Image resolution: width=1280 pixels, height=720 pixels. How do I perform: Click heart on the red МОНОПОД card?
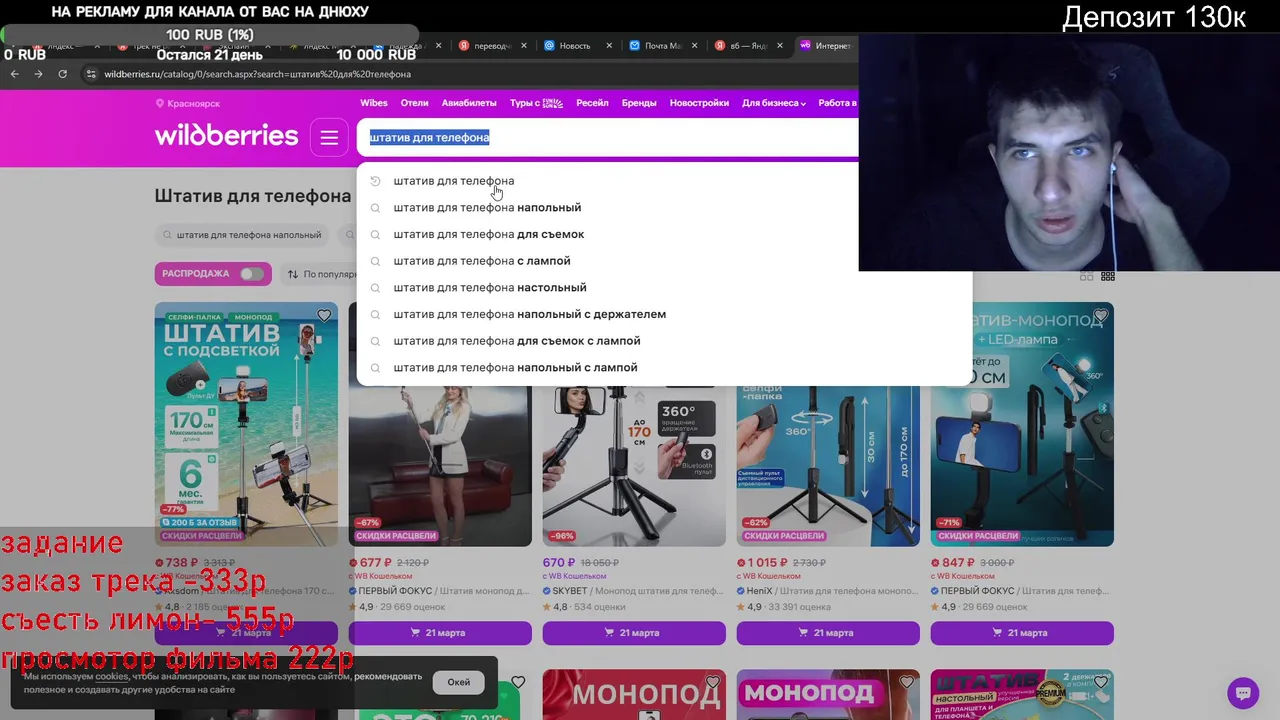[x=712, y=683]
